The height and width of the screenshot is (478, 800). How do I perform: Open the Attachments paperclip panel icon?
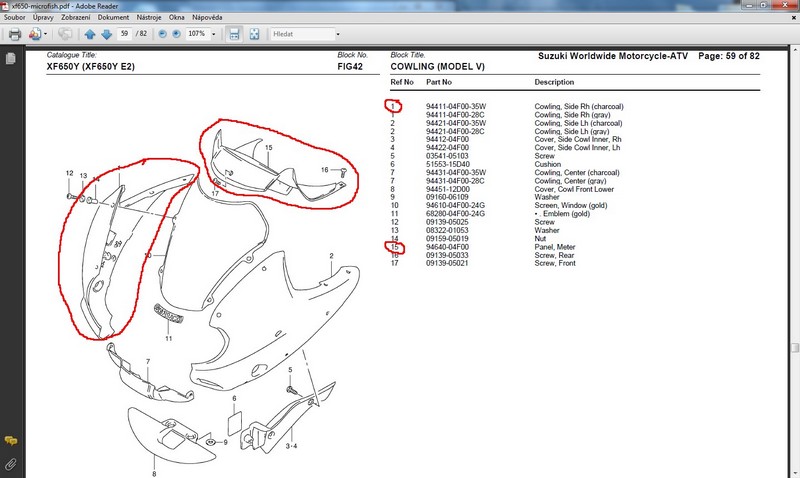click(x=10, y=465)
